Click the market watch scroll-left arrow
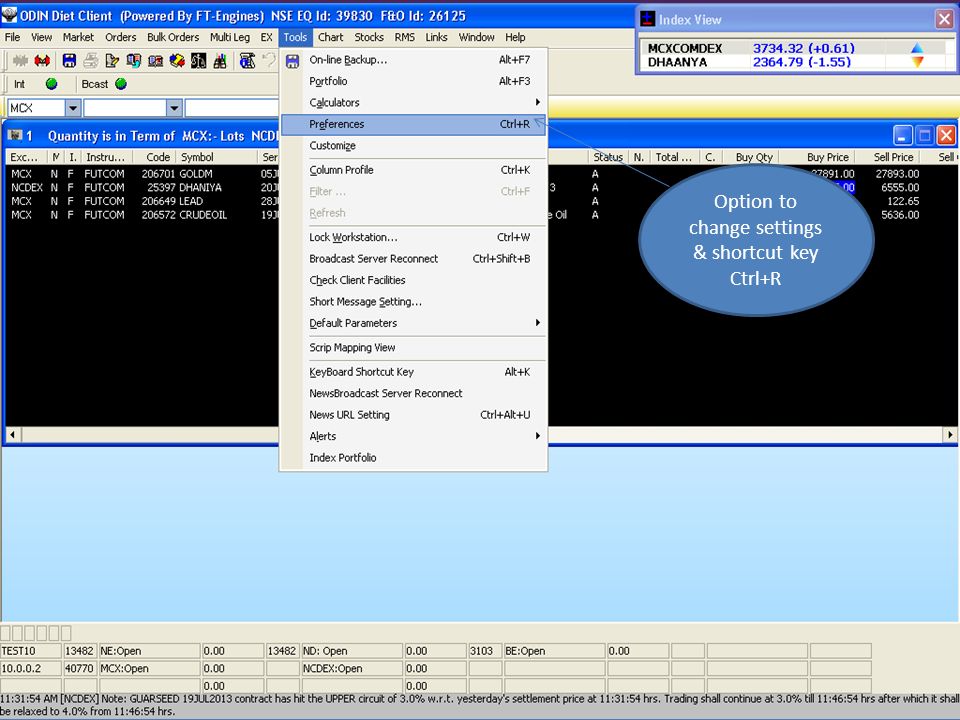 coord(13,435)
